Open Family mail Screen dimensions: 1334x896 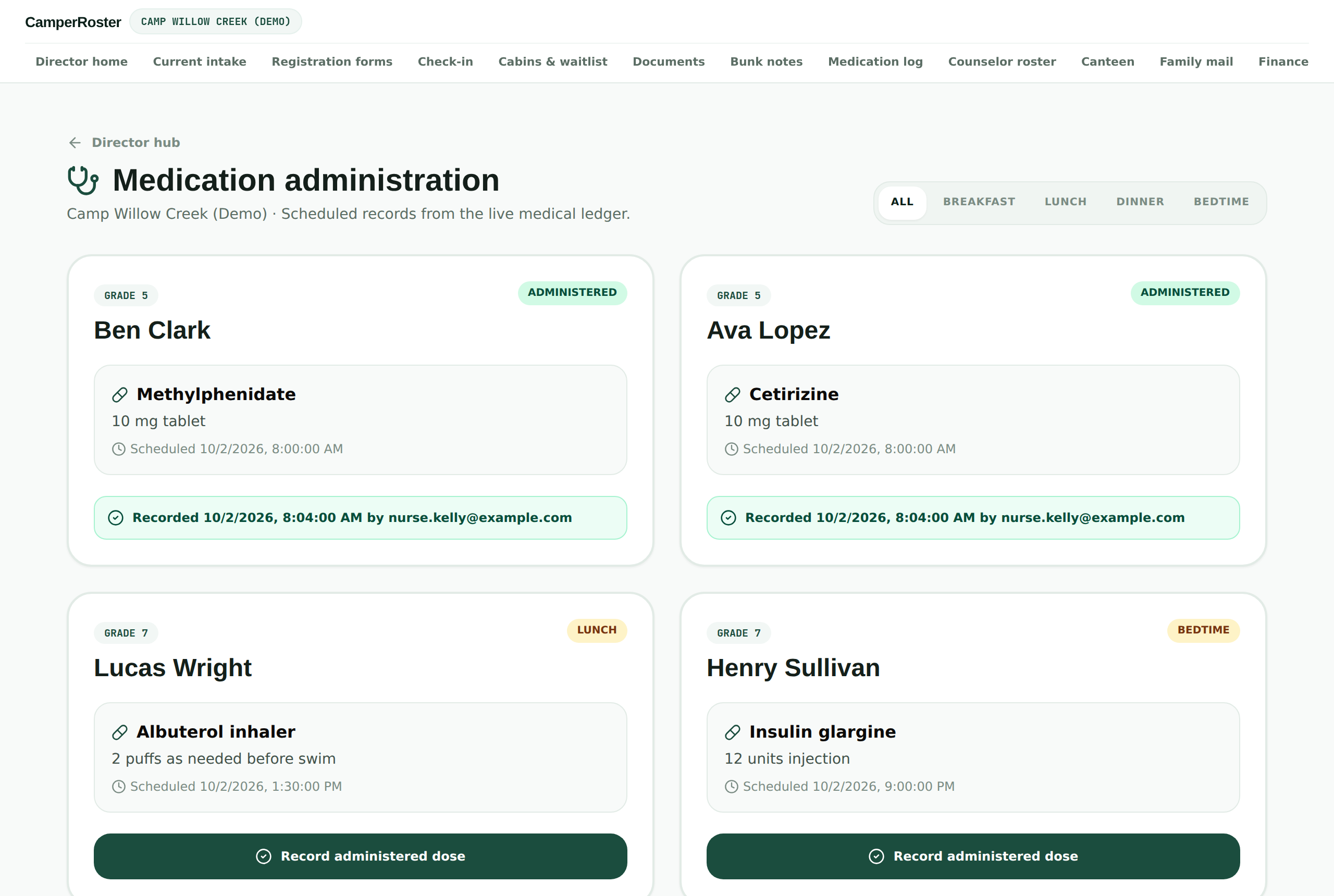pos(1196,61)
